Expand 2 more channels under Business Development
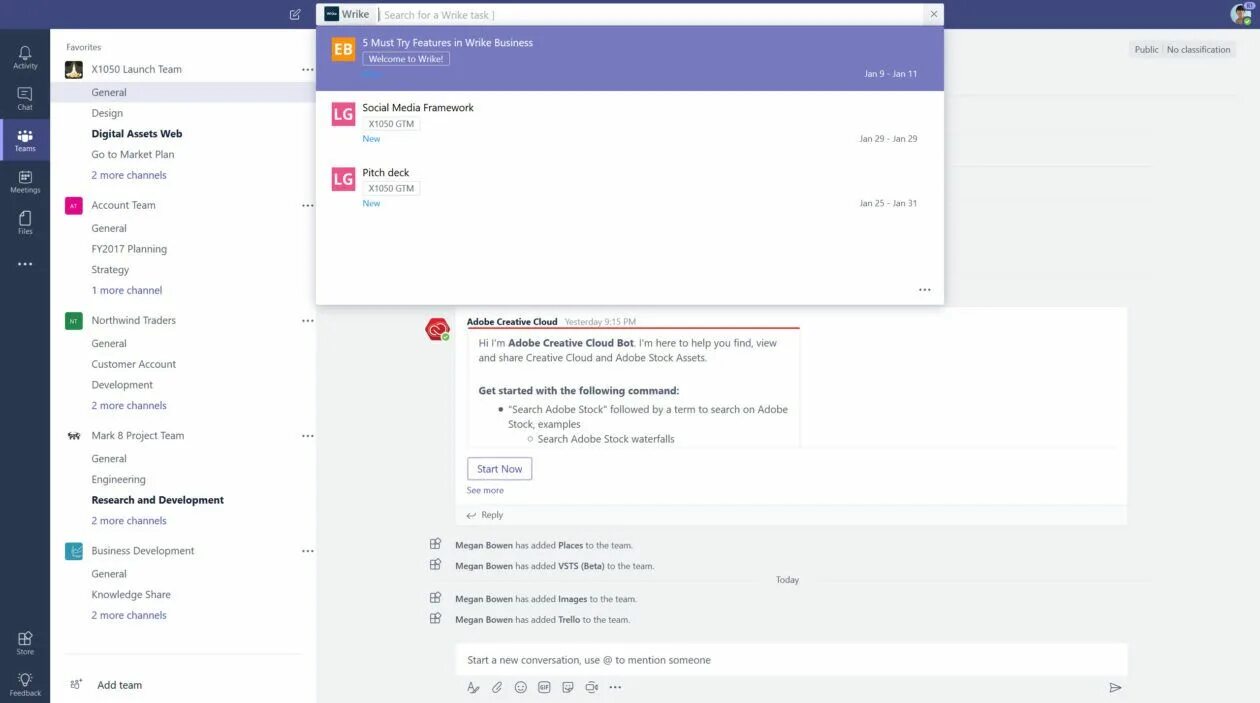 pos(129,615)
